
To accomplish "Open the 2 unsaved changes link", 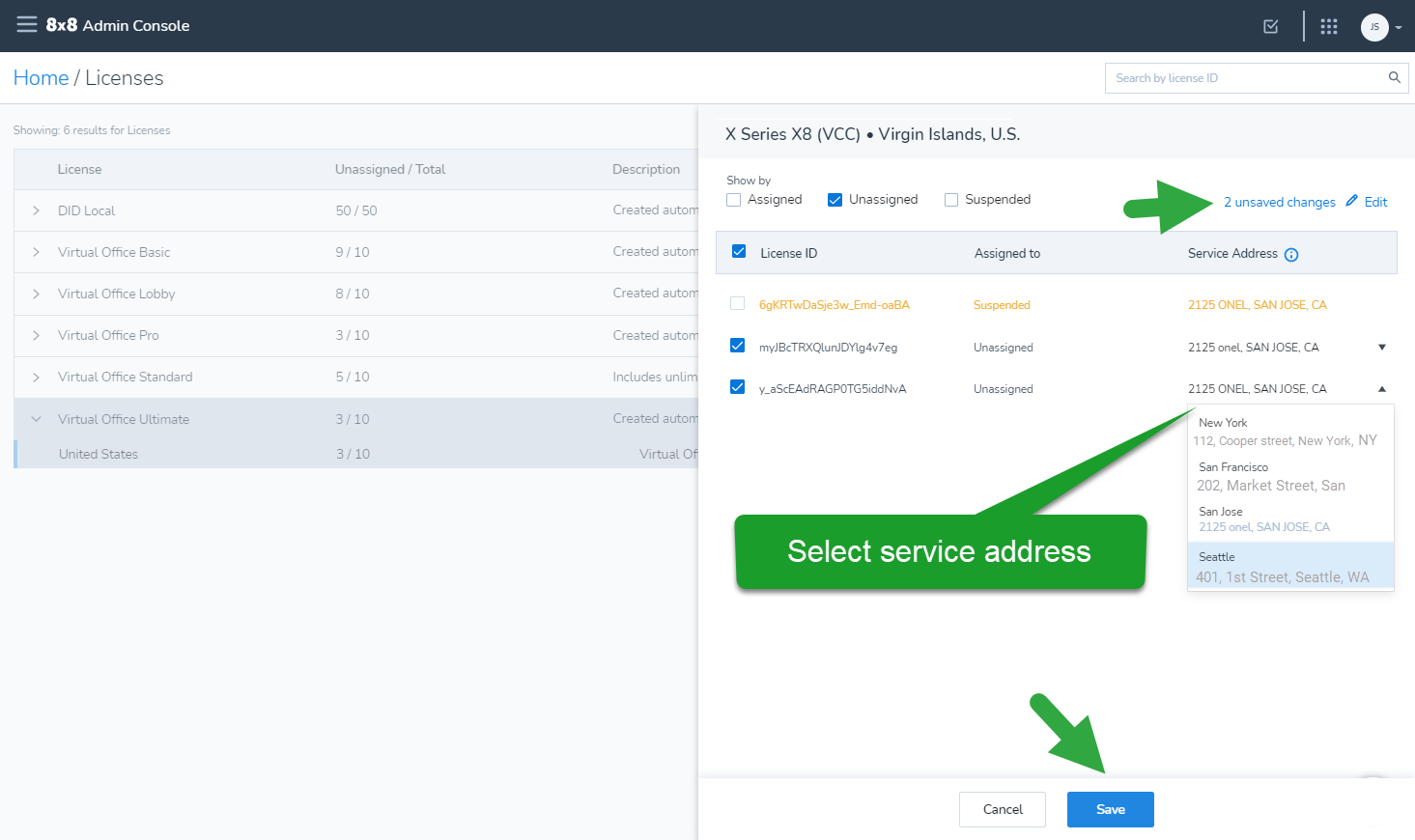I will coord(1280,202).
